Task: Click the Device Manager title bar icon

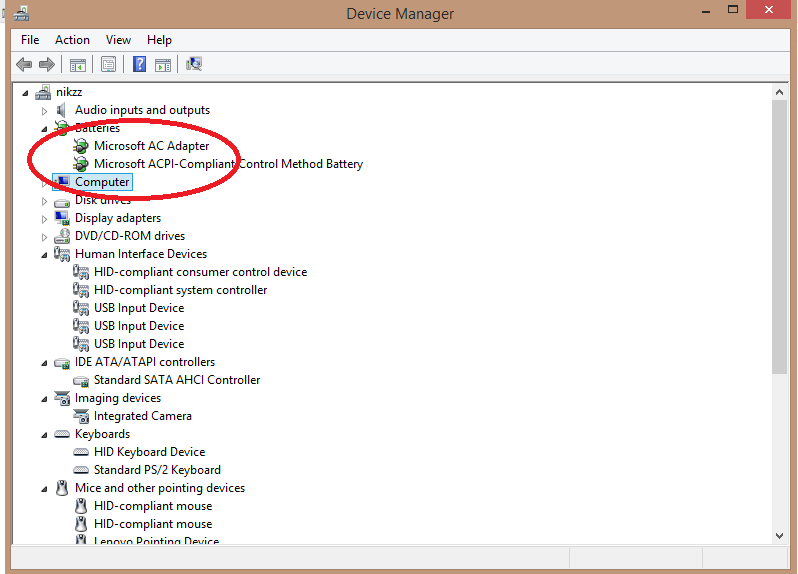Action: (21, 13)
